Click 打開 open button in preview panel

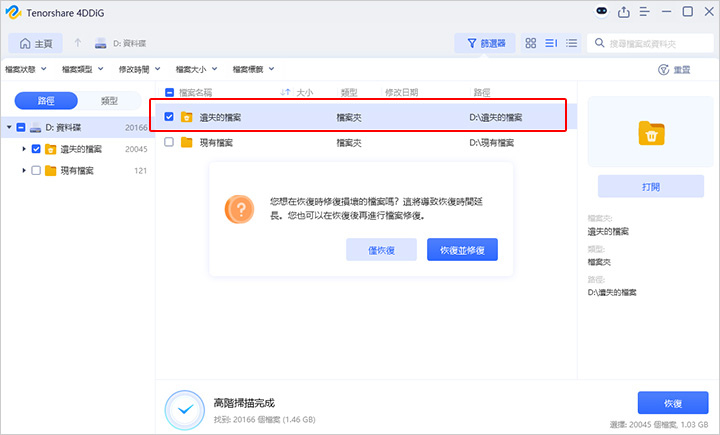click(651, 186)
